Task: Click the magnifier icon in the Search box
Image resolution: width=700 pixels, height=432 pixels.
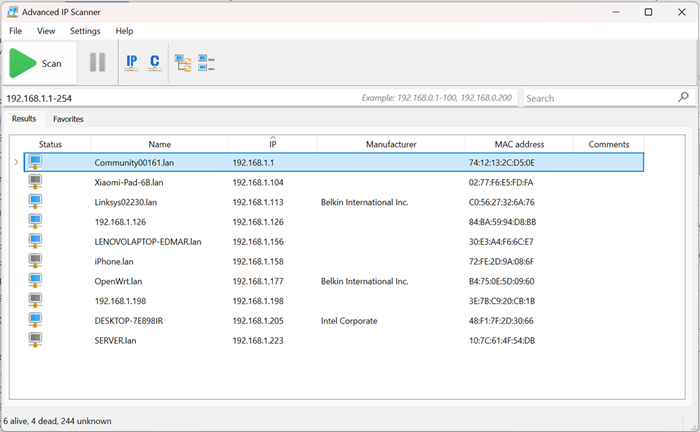Action: click(x=683, y=97)
